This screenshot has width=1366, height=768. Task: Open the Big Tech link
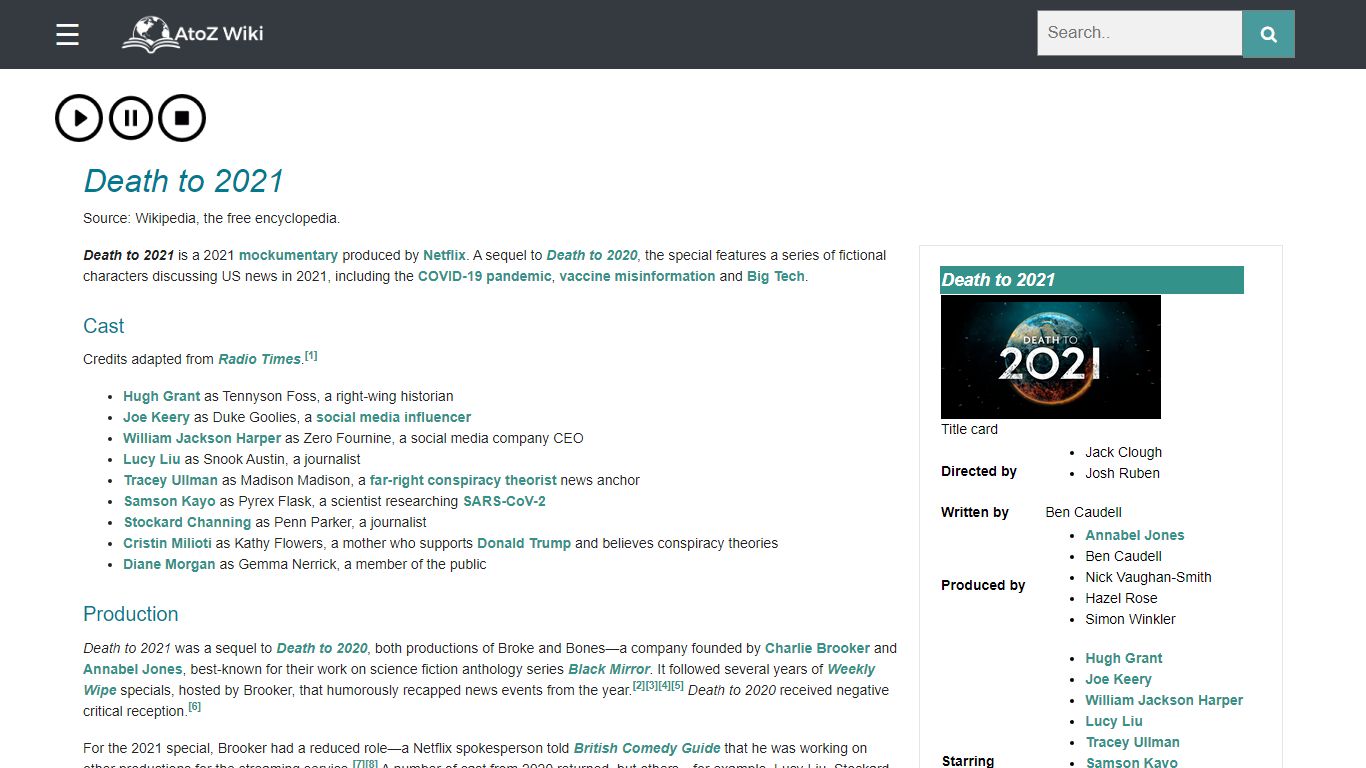775,276
